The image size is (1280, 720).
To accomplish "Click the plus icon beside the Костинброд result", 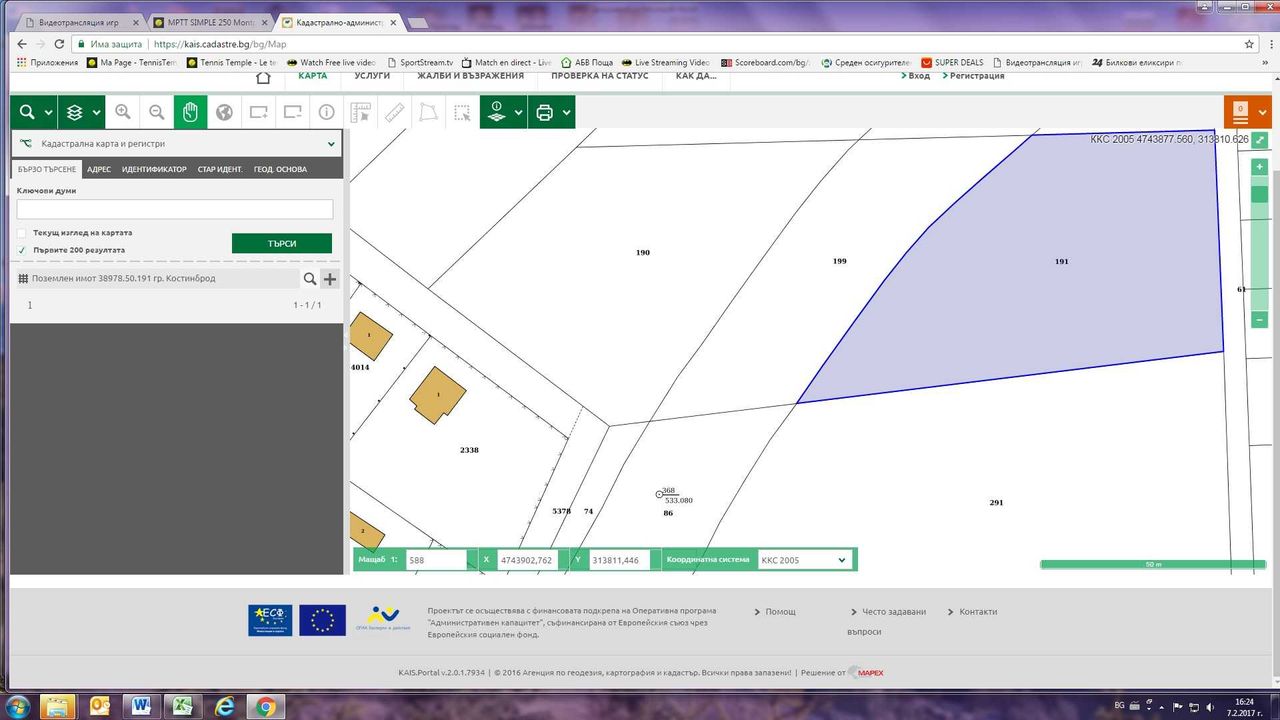I will pyautogui.click(x=330, y=279).
